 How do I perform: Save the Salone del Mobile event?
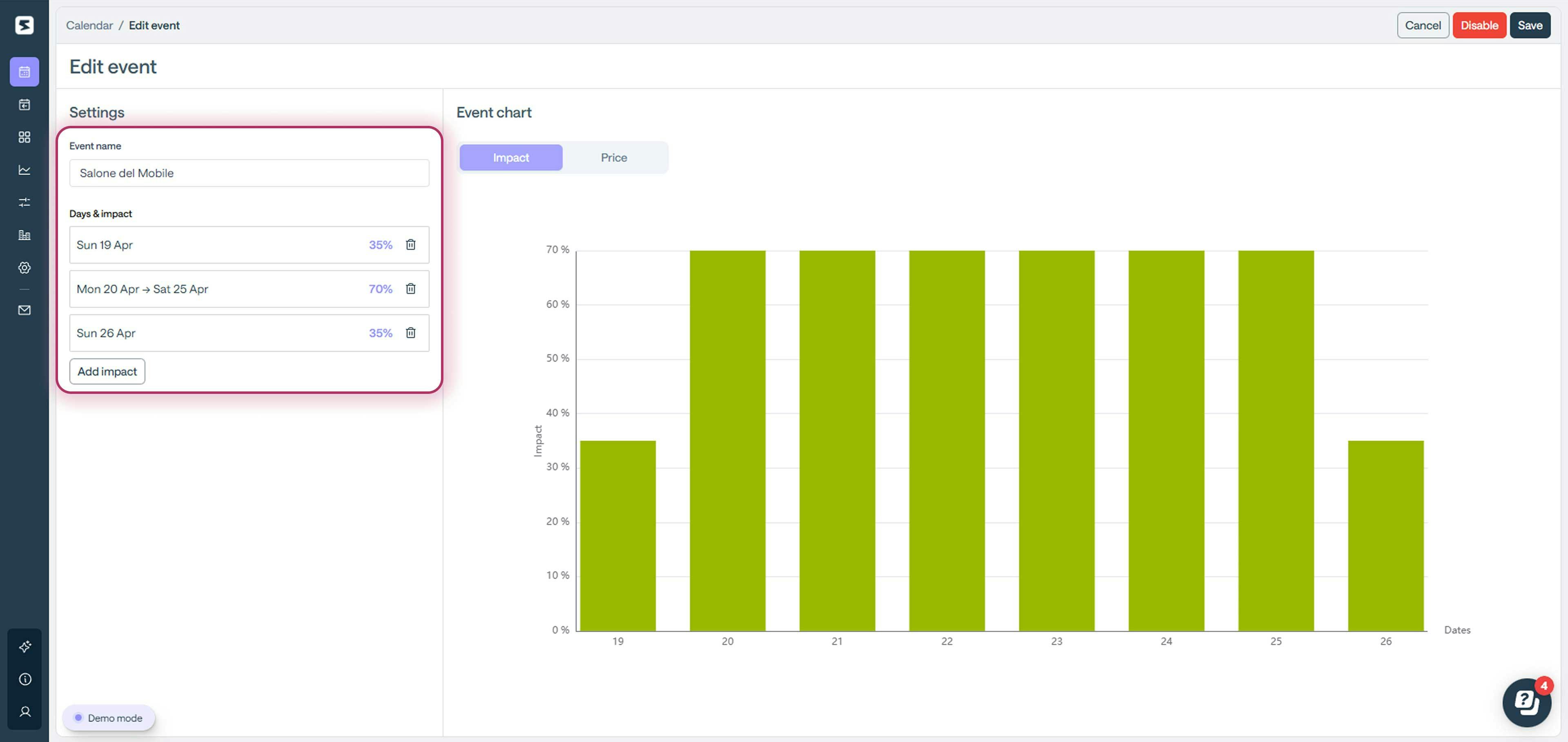point(1530,25)
